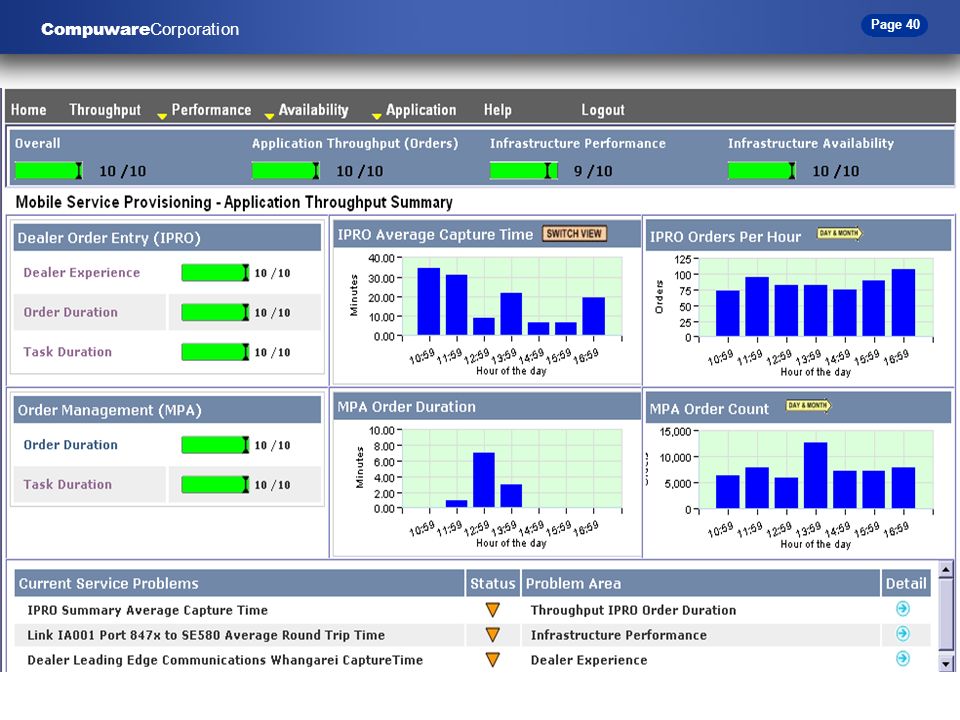
Task: Click warning triangle for IPRO Summary Average Capture Time
Action: (493, 609)
